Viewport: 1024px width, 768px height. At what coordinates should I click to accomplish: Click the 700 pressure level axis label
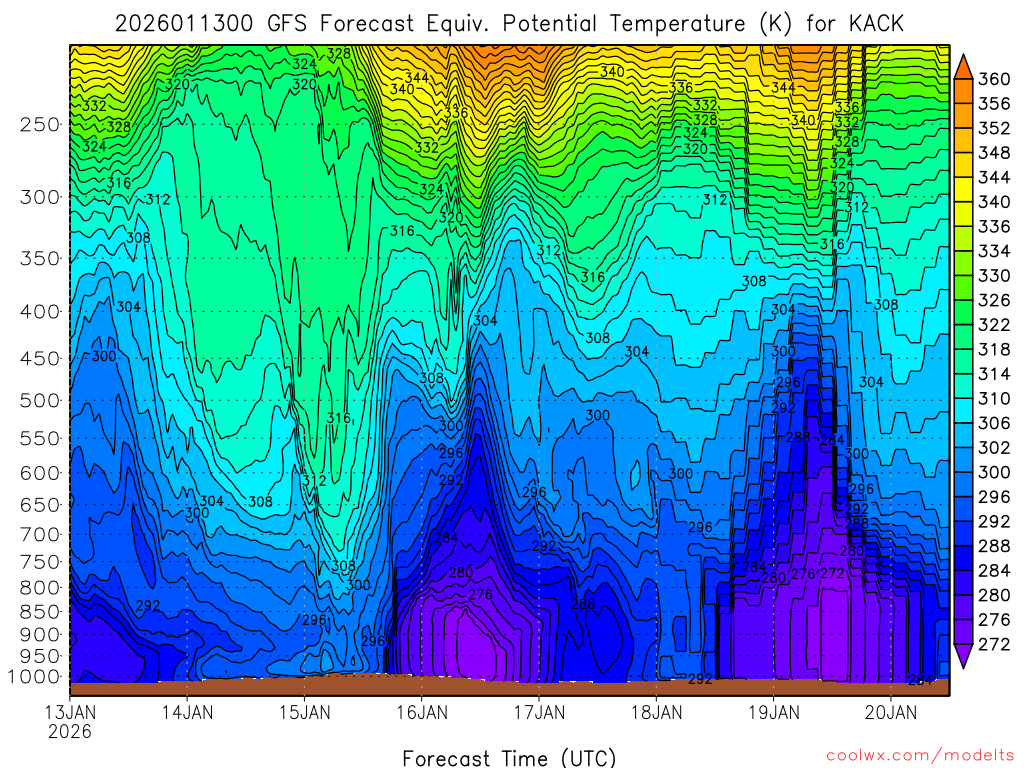pos(40,534)
